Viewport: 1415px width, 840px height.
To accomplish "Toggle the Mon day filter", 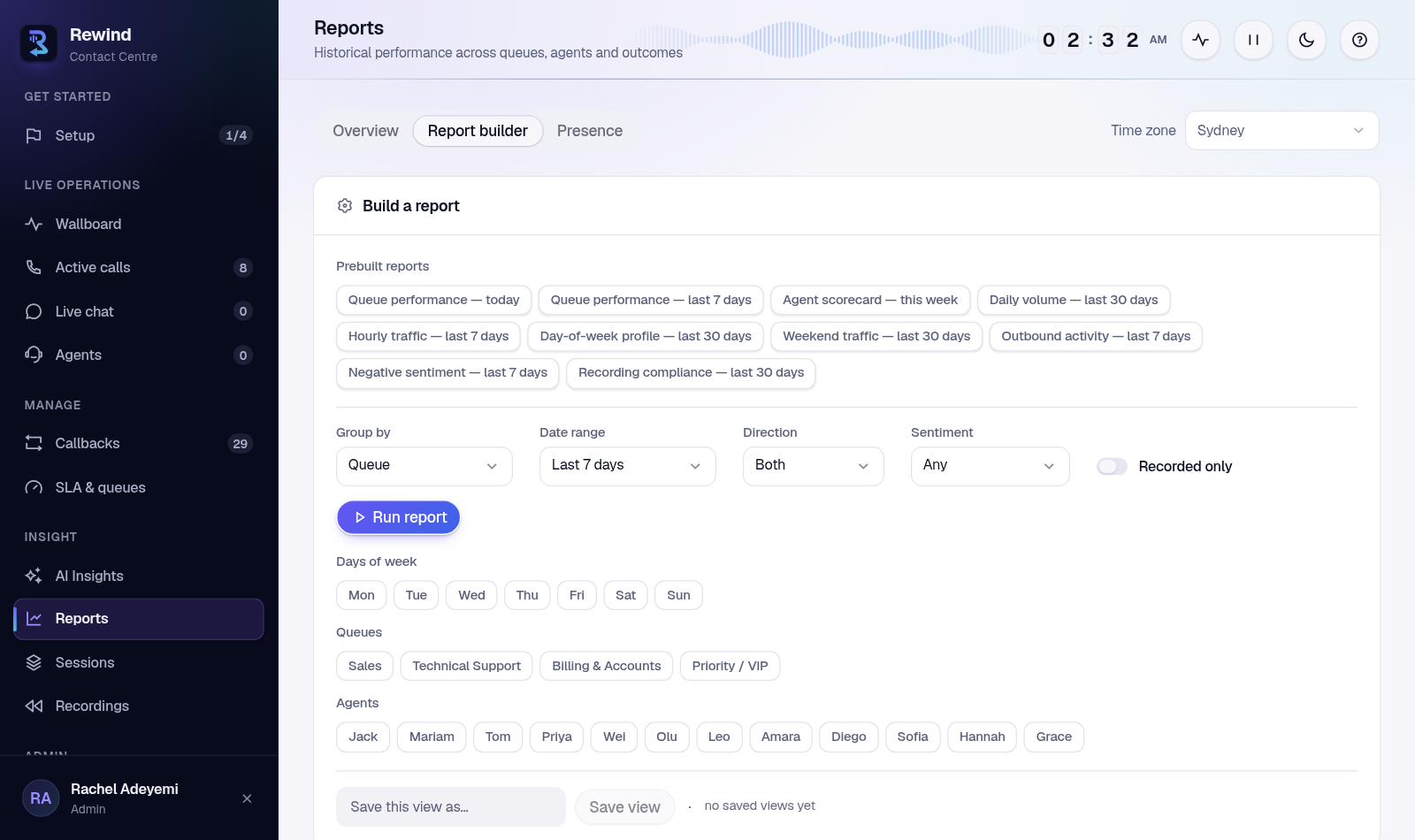I will (x=361, y=595).
